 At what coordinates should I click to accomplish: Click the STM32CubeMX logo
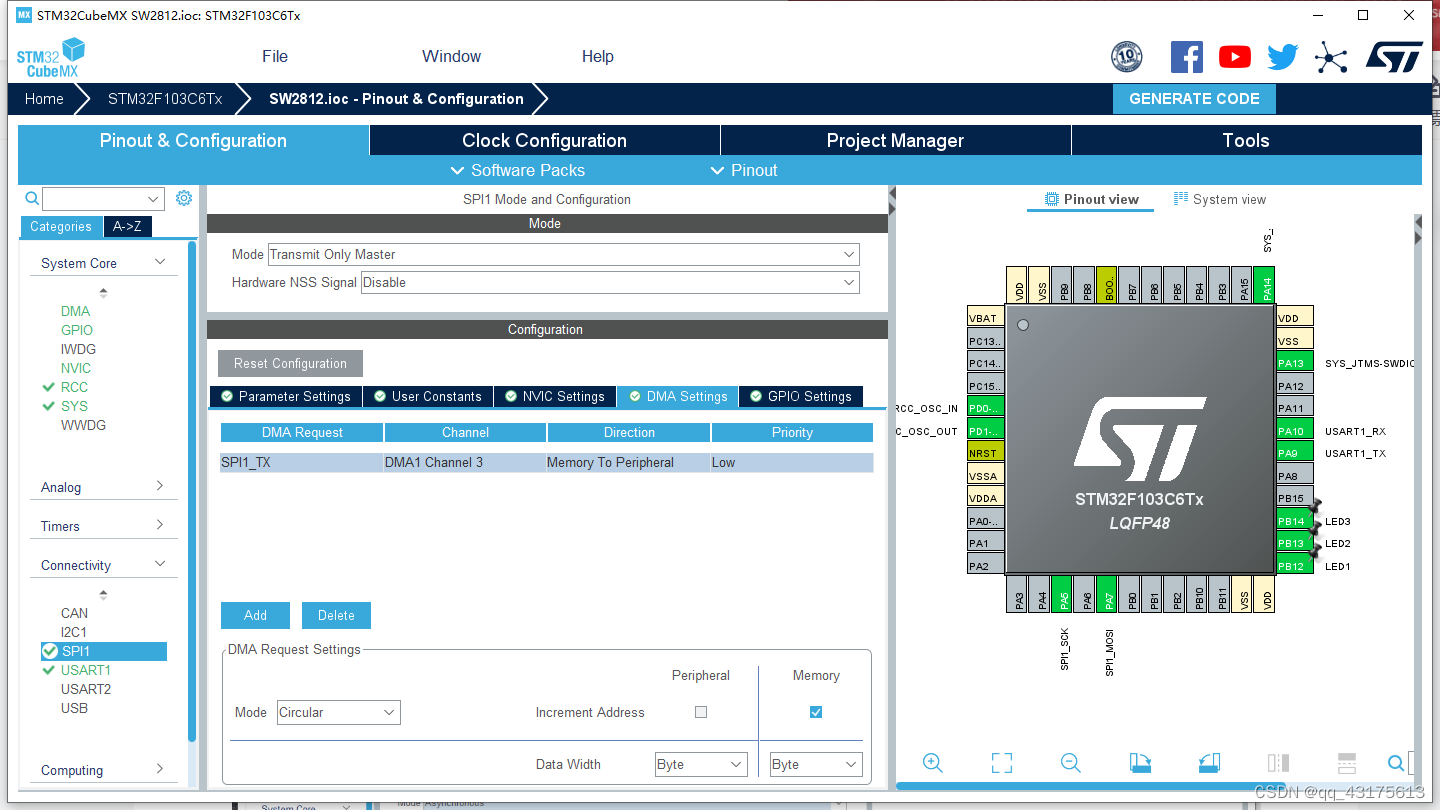click(x=51, y=58)
